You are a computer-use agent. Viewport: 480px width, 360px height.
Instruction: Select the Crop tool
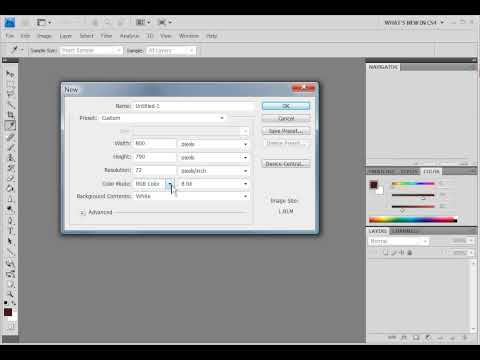click(x=10, y=115)
